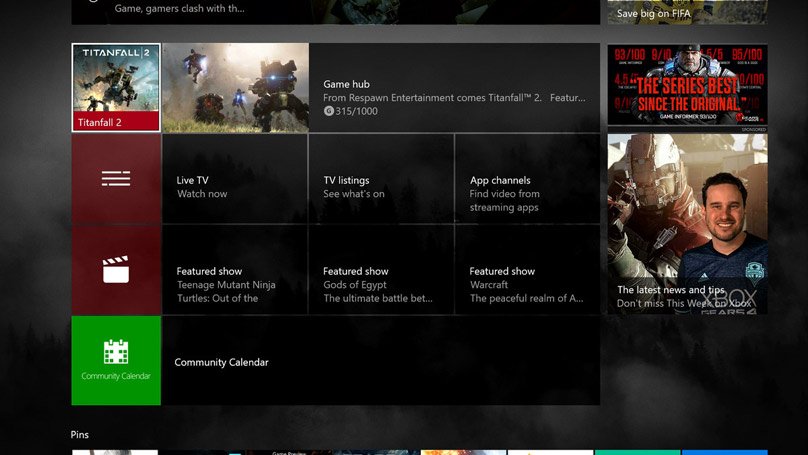808x455 pixels.
Task: Open the gamers clash news banner
Action: 335,12
